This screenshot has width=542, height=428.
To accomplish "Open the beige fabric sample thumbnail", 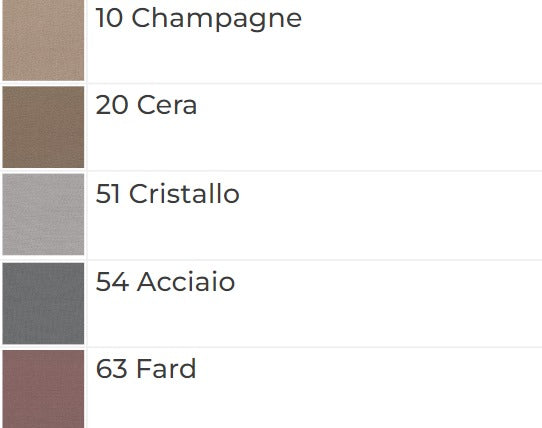I will click(43, 40).
